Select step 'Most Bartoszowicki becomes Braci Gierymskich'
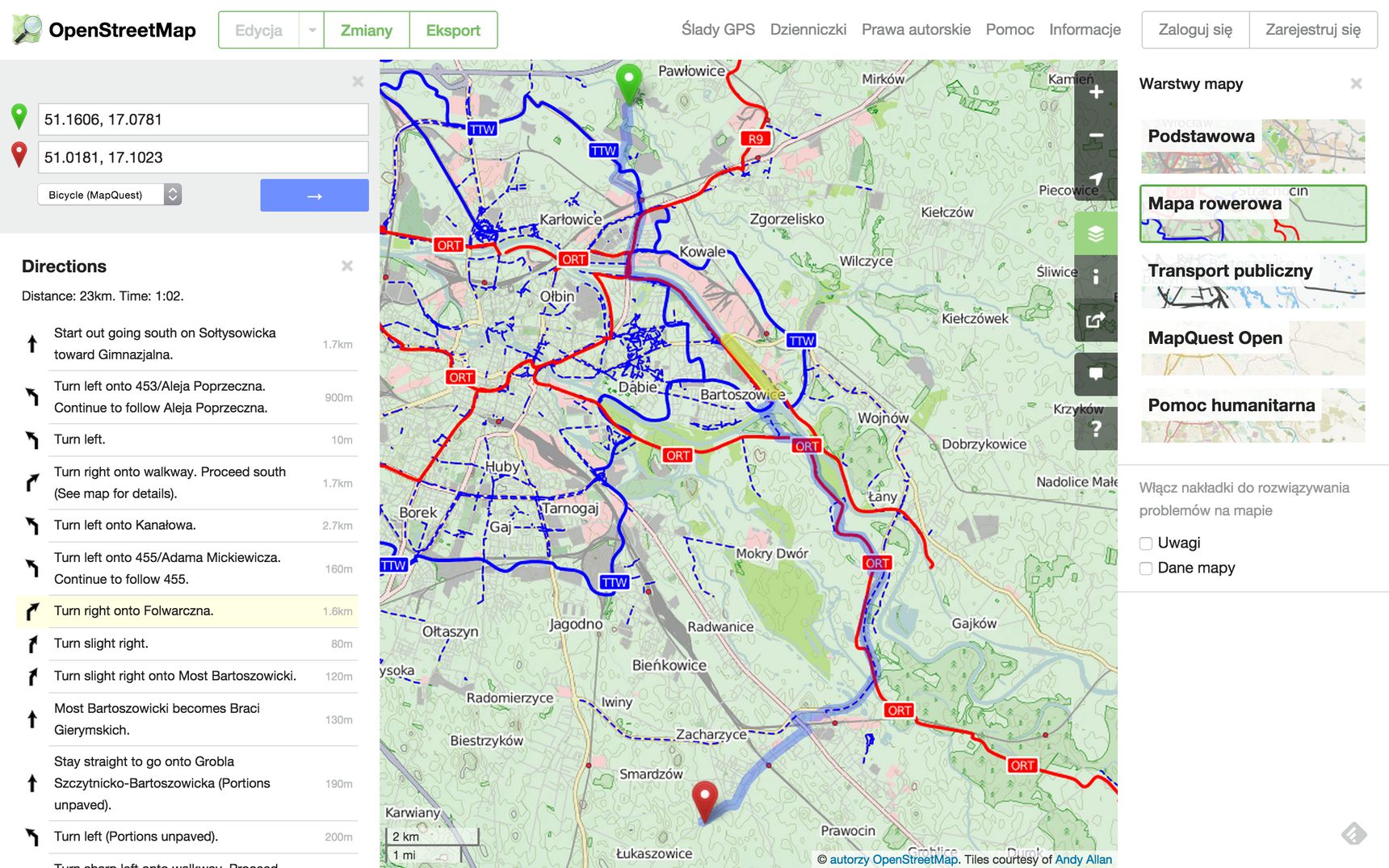Viewport: 1389px width, 868px height. click(x=187, y=719)
